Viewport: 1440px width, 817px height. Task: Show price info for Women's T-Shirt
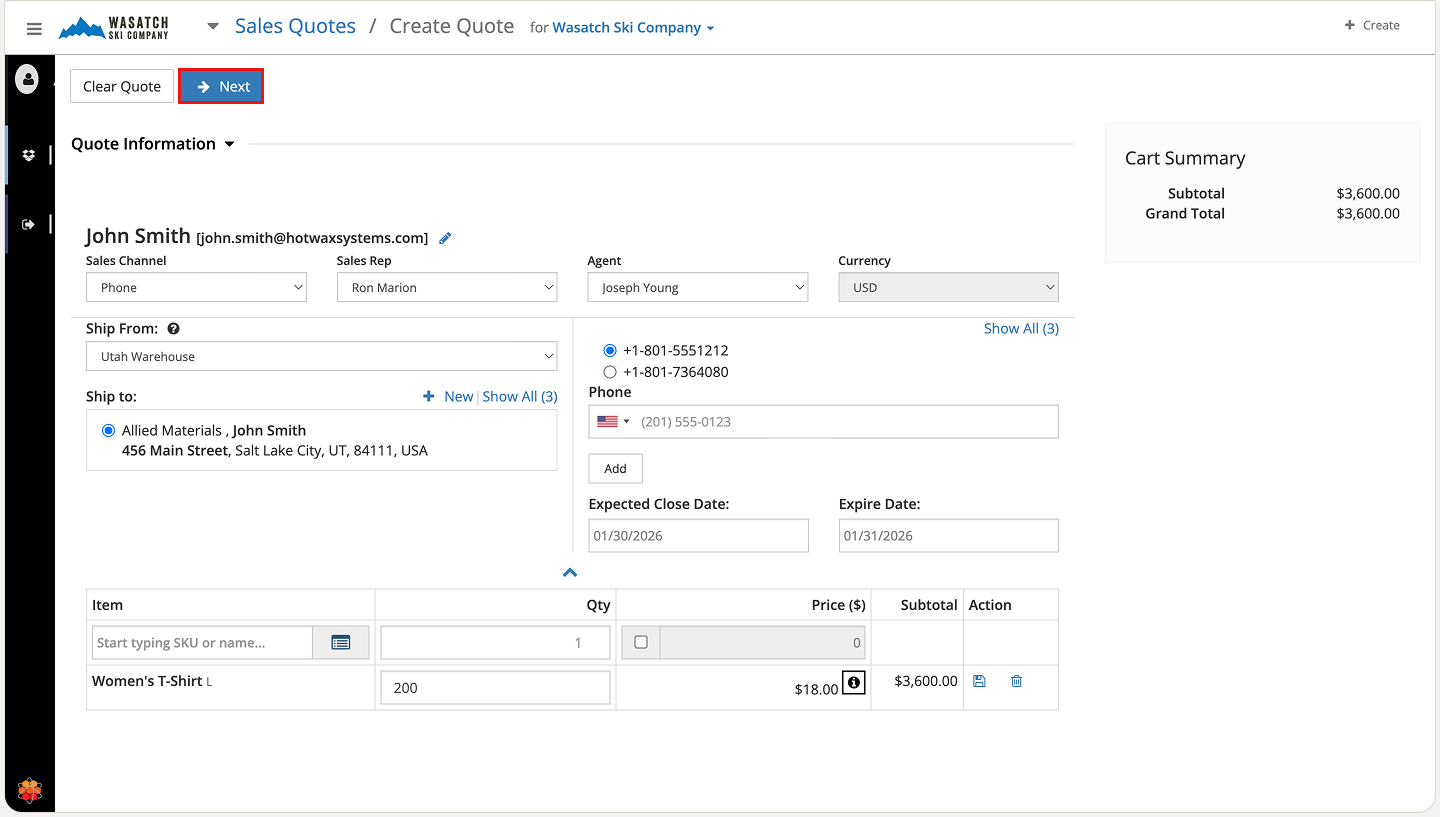click(853, 682)
